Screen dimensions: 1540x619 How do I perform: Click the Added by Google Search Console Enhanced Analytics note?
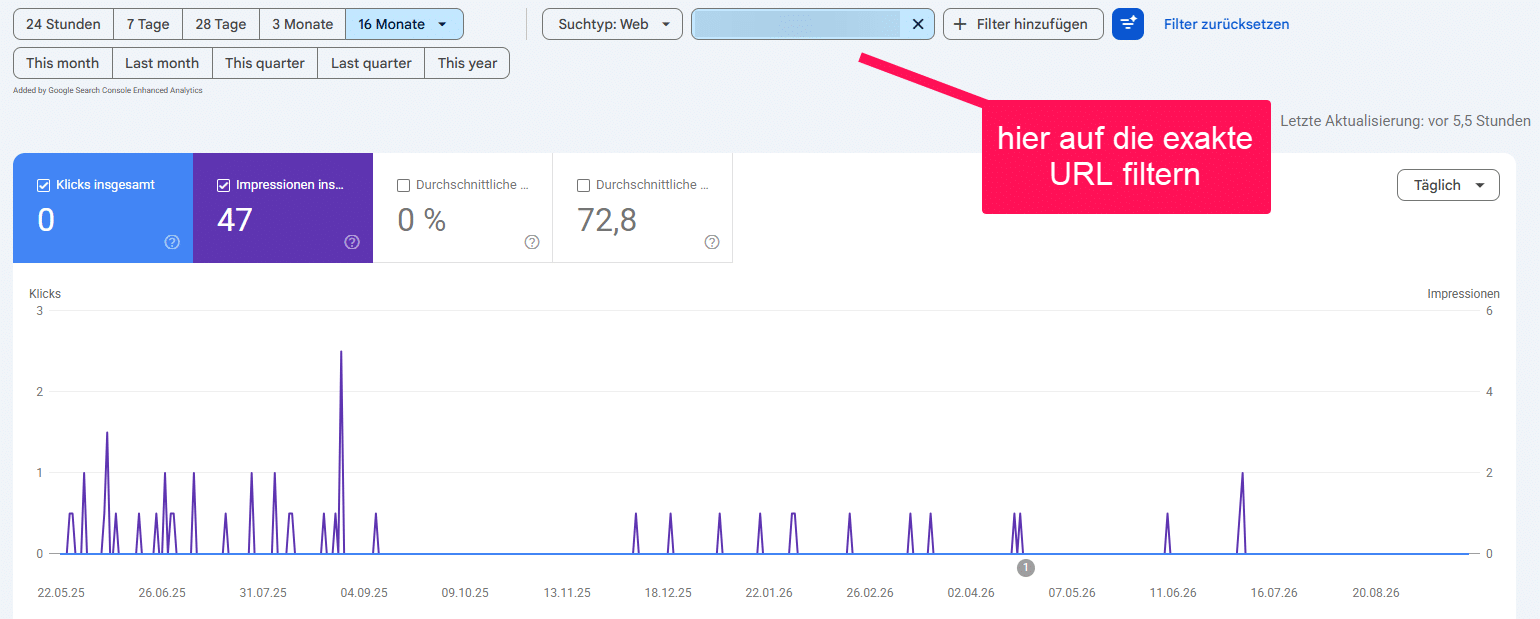pos(108,90)
